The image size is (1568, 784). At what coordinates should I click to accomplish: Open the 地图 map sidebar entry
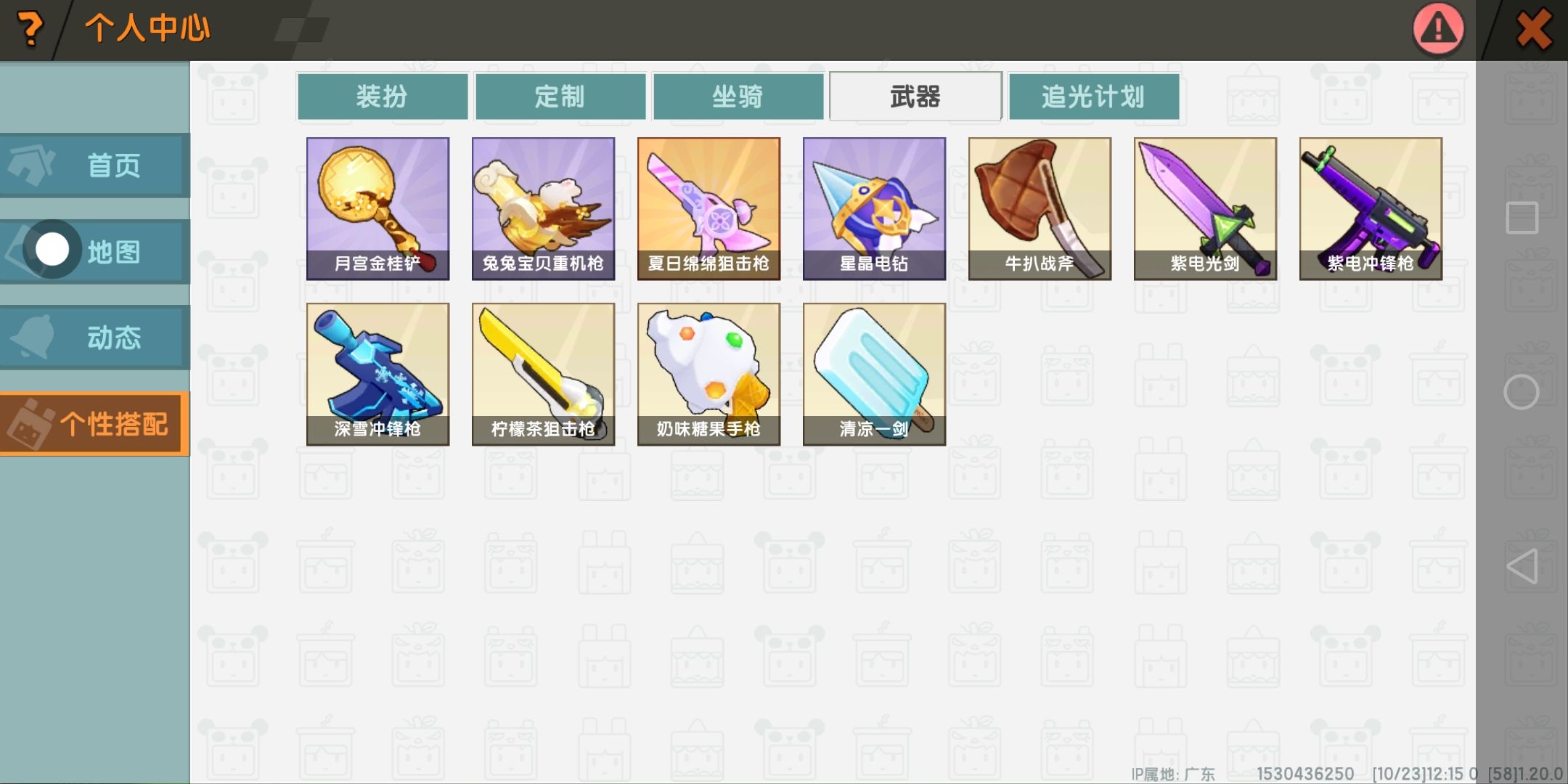point(94,252)
